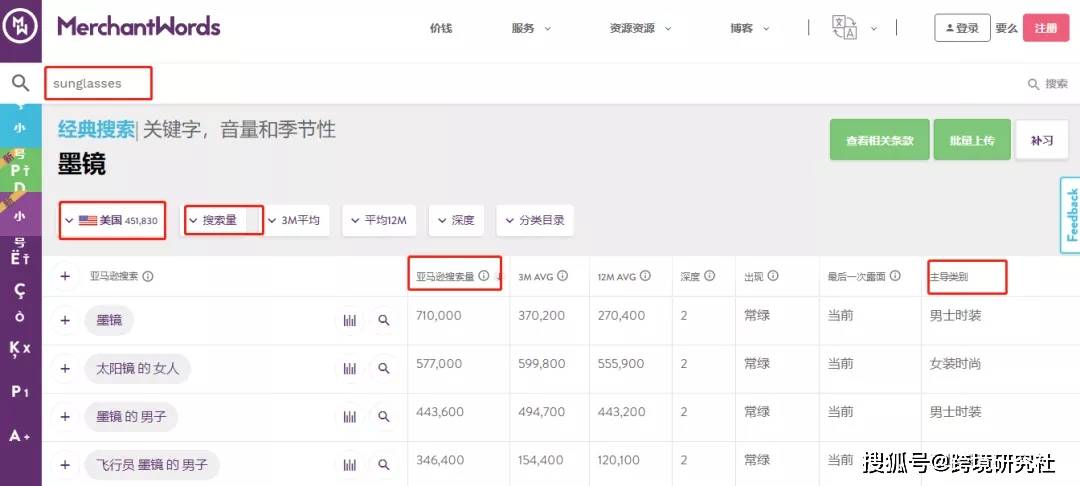1080x486 pixels.
Task: Click info icon next to 出现 header
Action: [x=773, y=276]
